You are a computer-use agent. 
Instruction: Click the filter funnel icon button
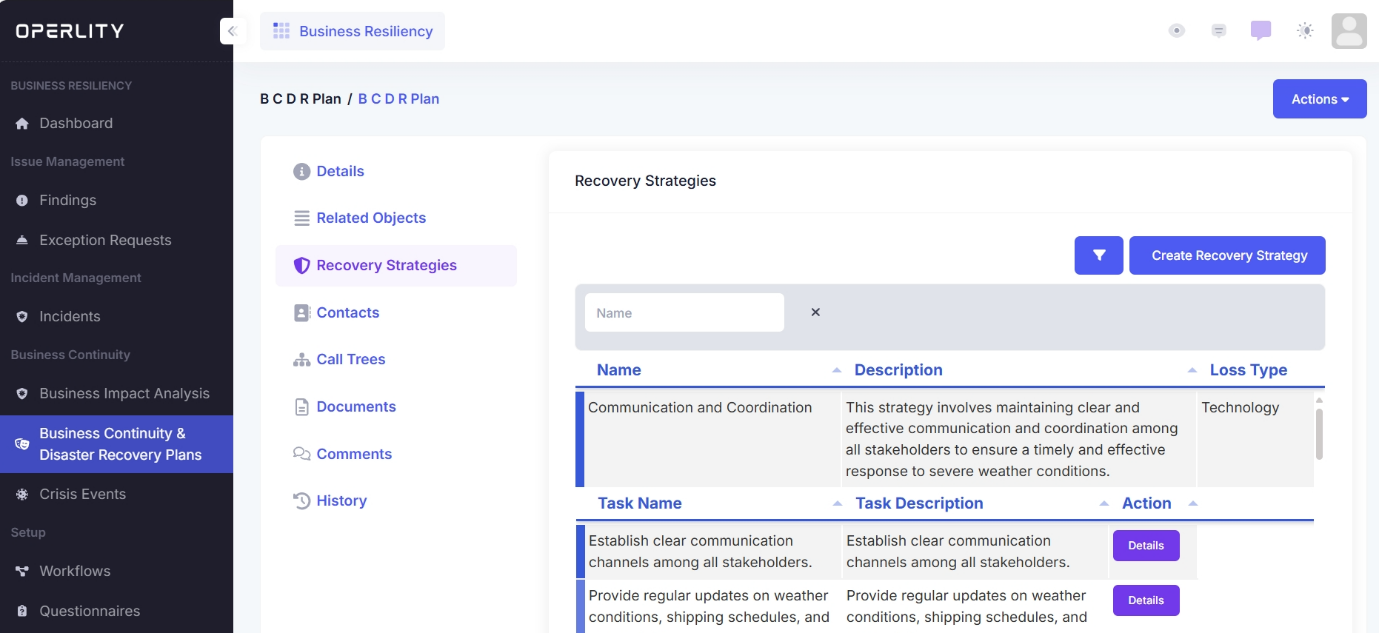click(1099, 255)
